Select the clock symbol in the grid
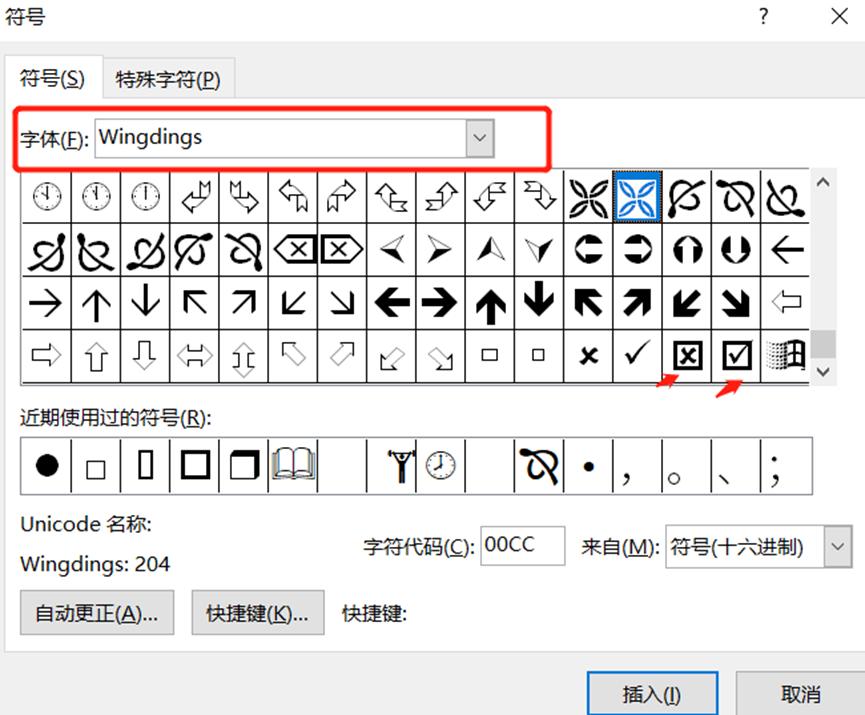The image size is (865, 715). click(x=46, y=197)
